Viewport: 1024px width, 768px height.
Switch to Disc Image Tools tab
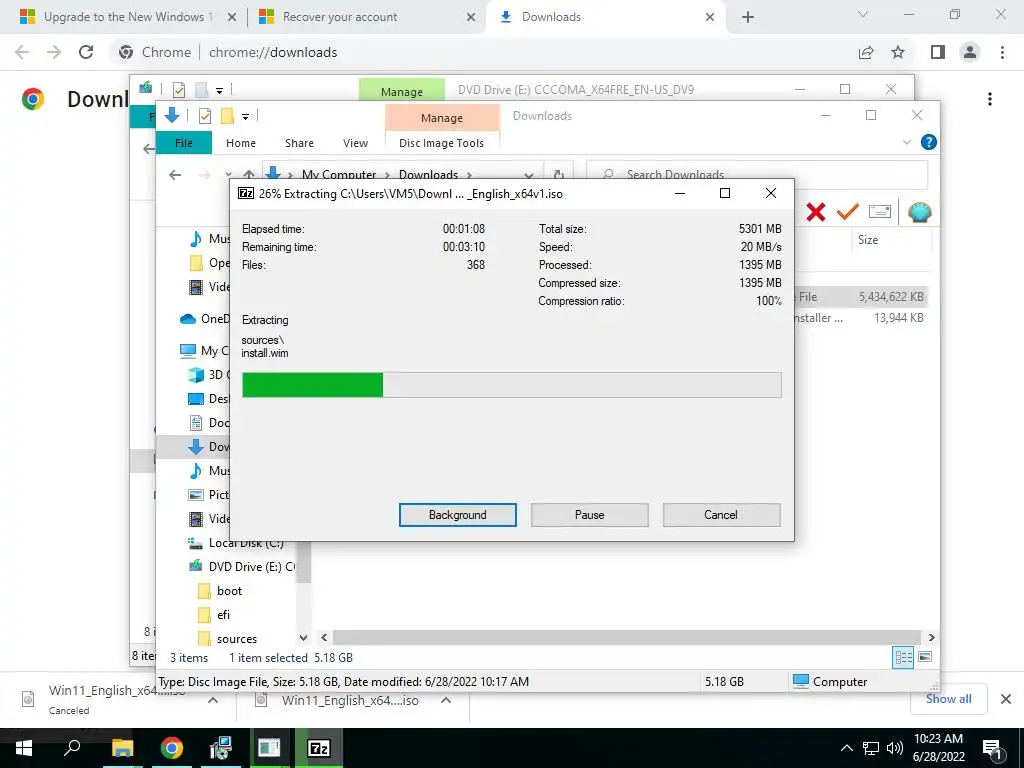pos(441,143)
